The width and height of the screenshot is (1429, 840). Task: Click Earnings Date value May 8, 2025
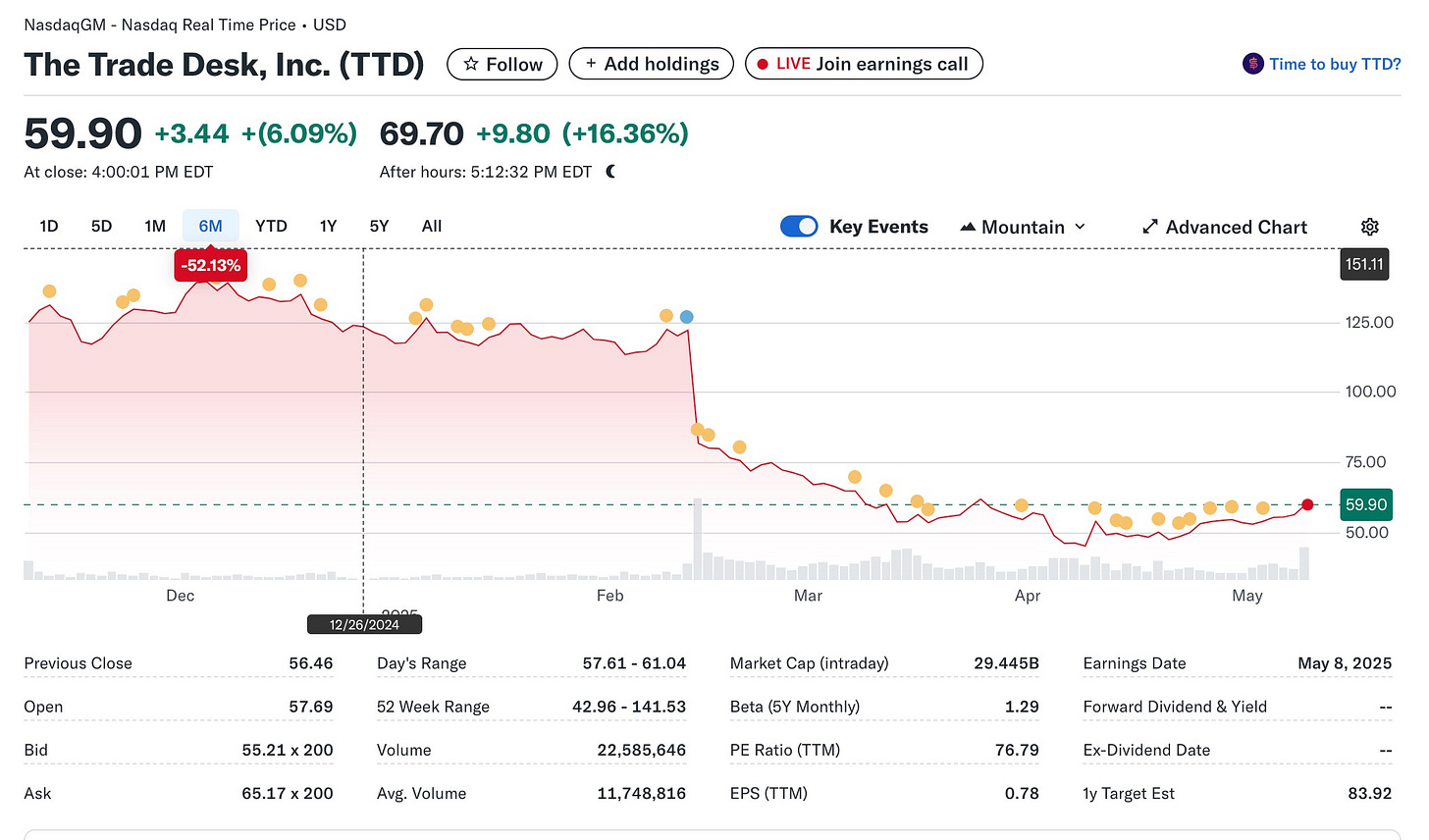click(1345, 663)
